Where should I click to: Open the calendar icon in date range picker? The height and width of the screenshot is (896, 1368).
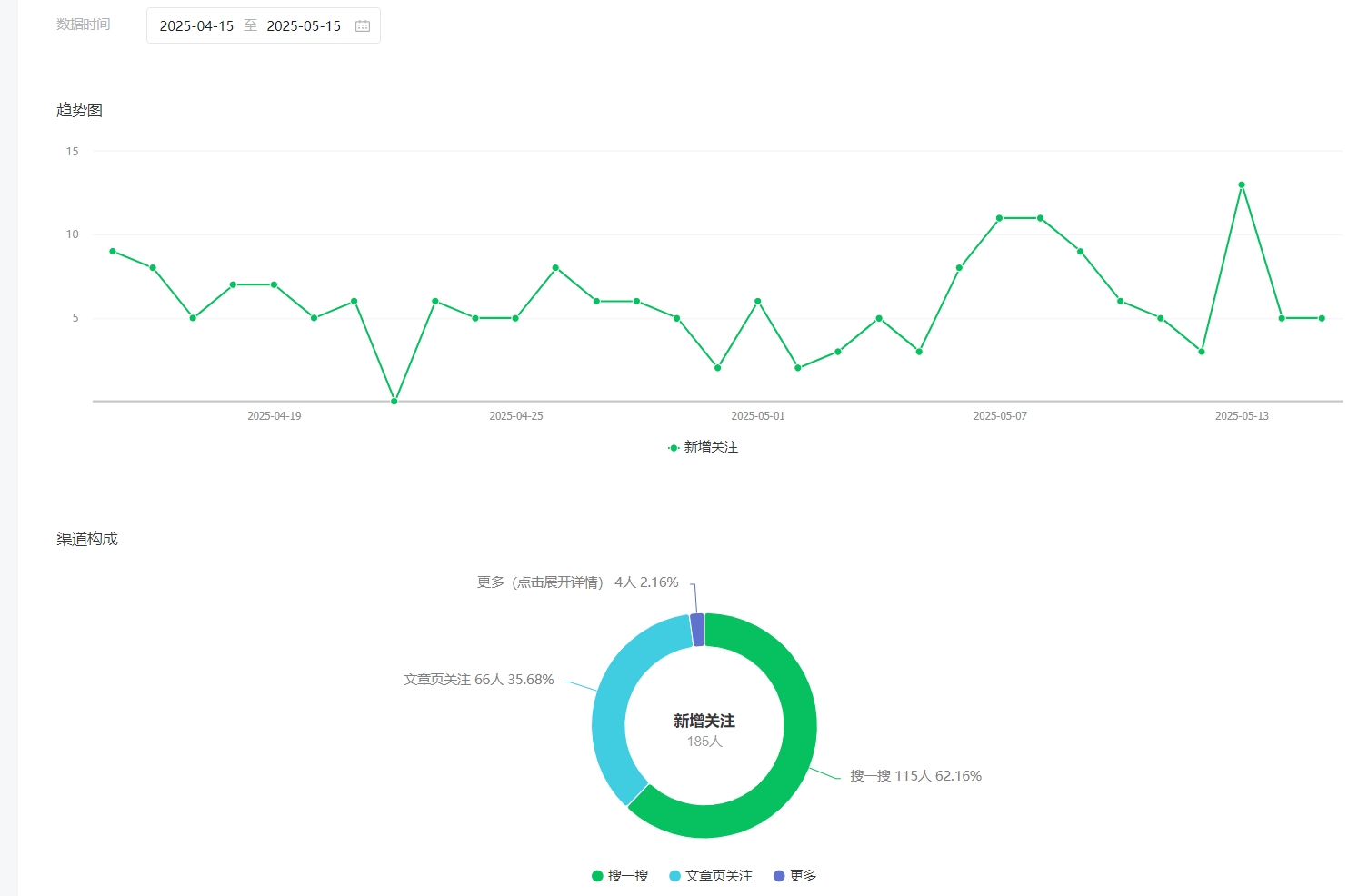(x=363, y=26)
